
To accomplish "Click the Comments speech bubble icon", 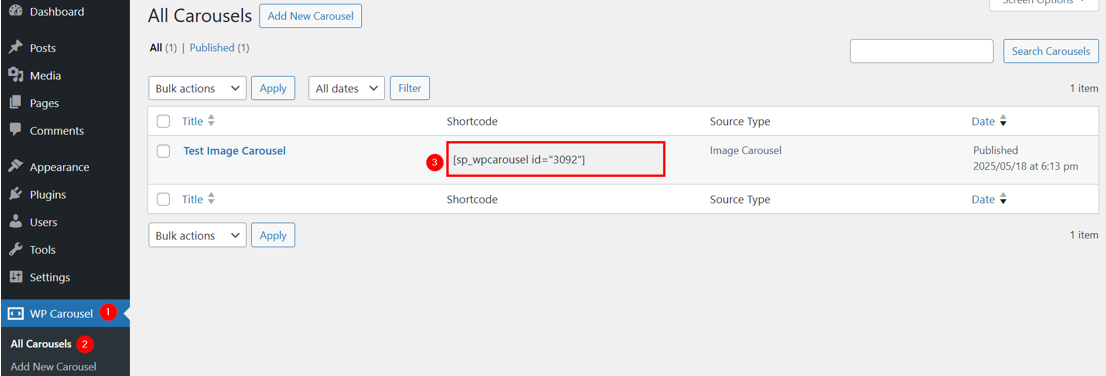I will (16, 131).
